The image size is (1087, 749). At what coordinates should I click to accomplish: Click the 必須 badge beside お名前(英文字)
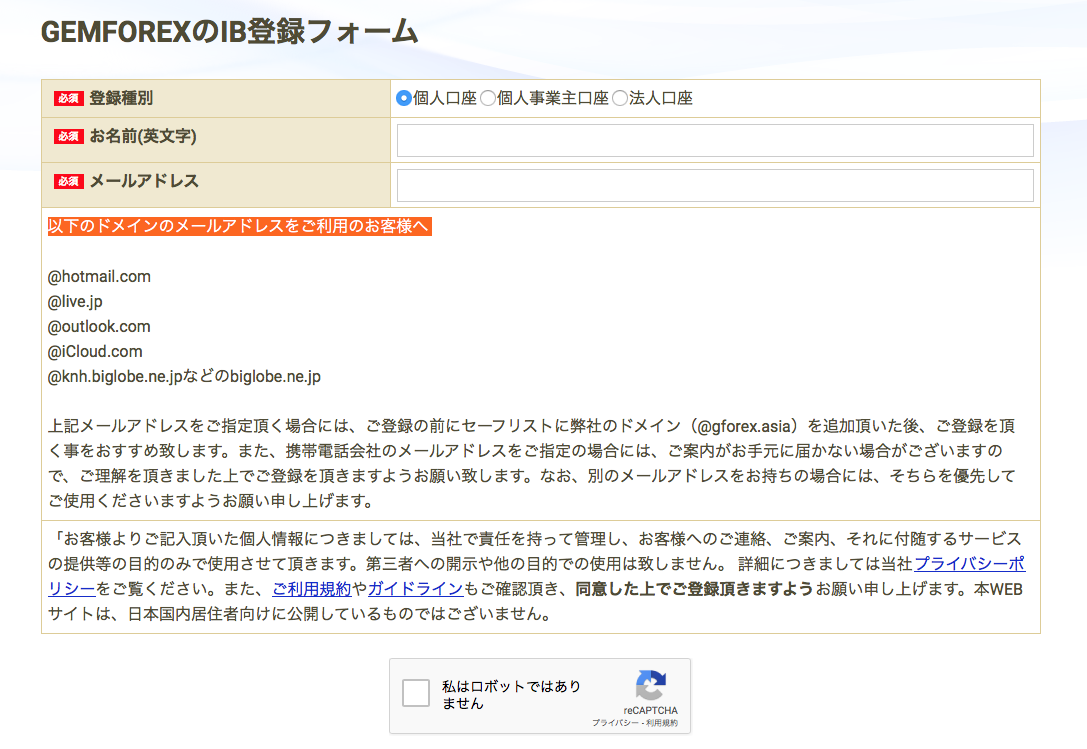click(69, 137)
